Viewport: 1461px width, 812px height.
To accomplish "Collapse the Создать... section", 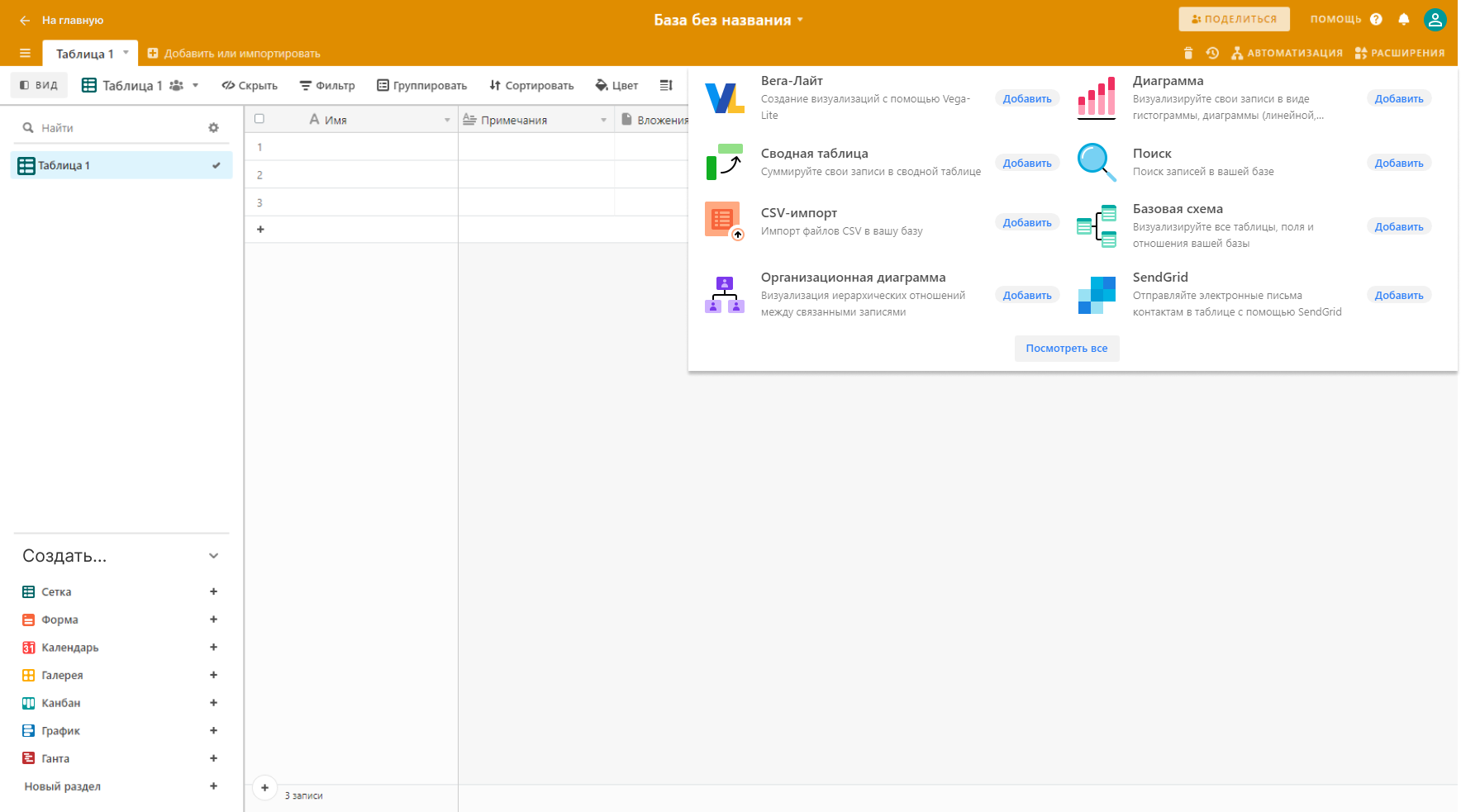I will click(214, 556).
